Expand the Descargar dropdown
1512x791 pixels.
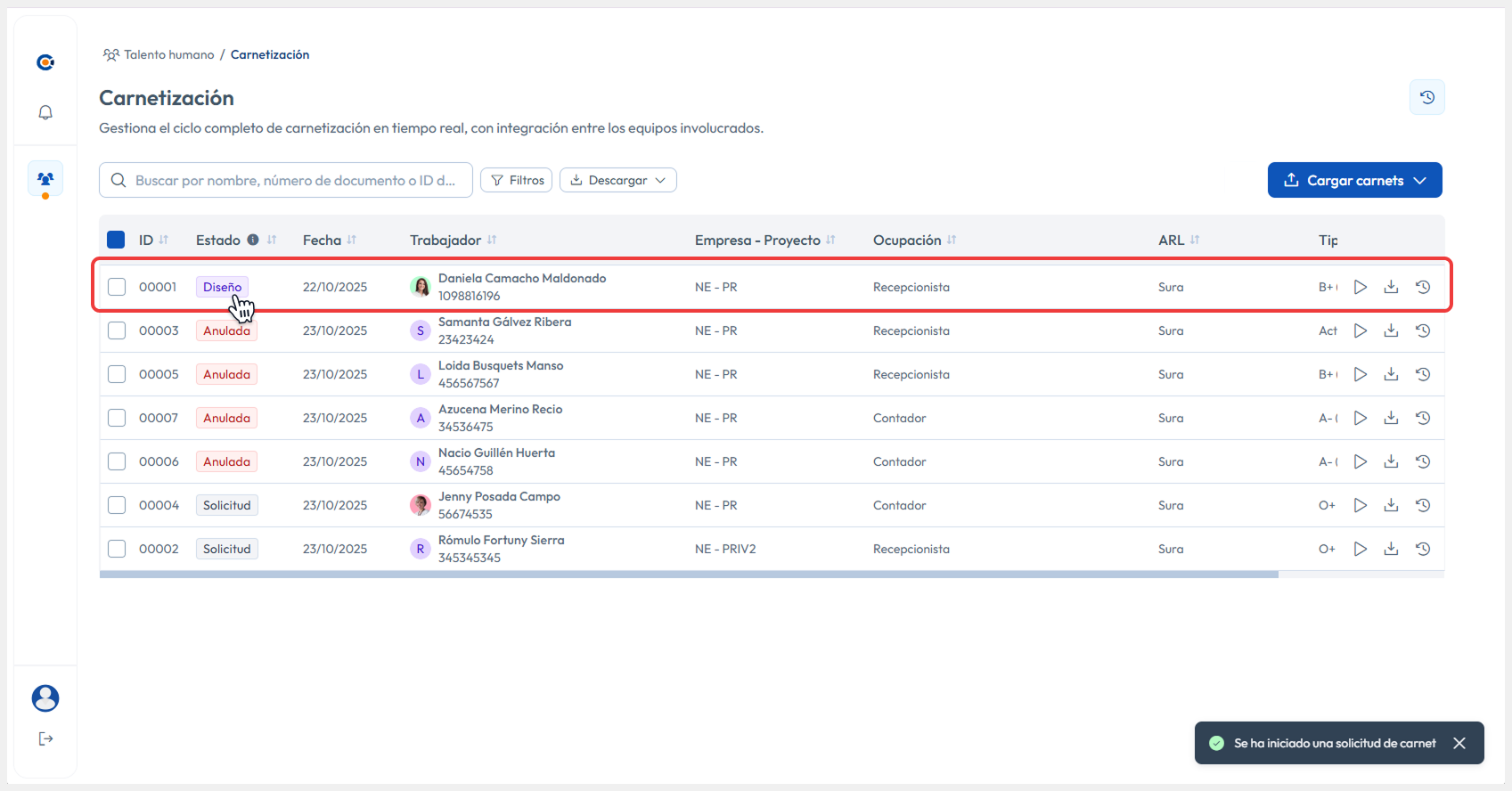click(617, 180)
